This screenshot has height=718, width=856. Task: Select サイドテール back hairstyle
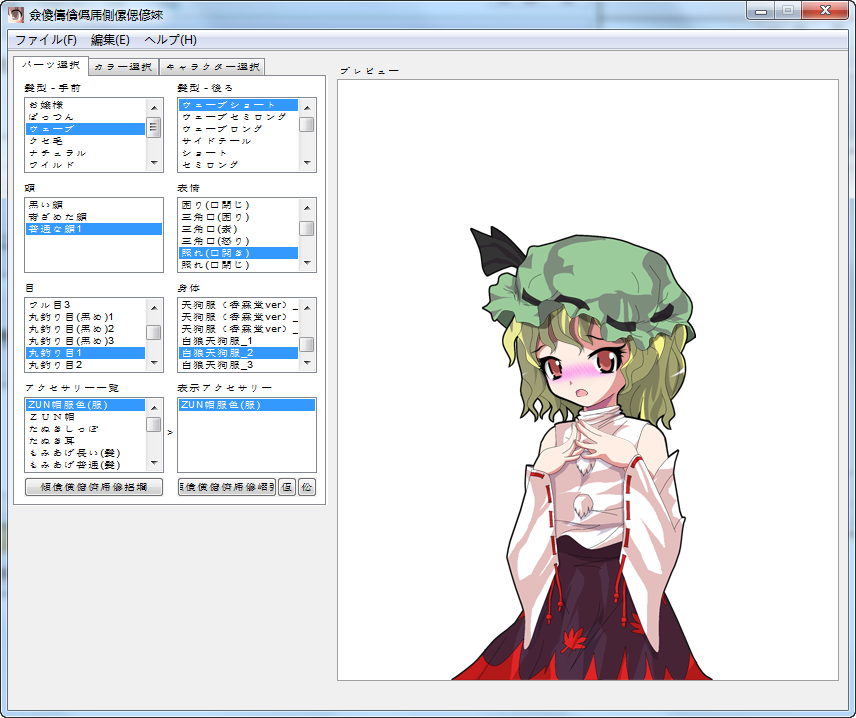pos(239,141)
